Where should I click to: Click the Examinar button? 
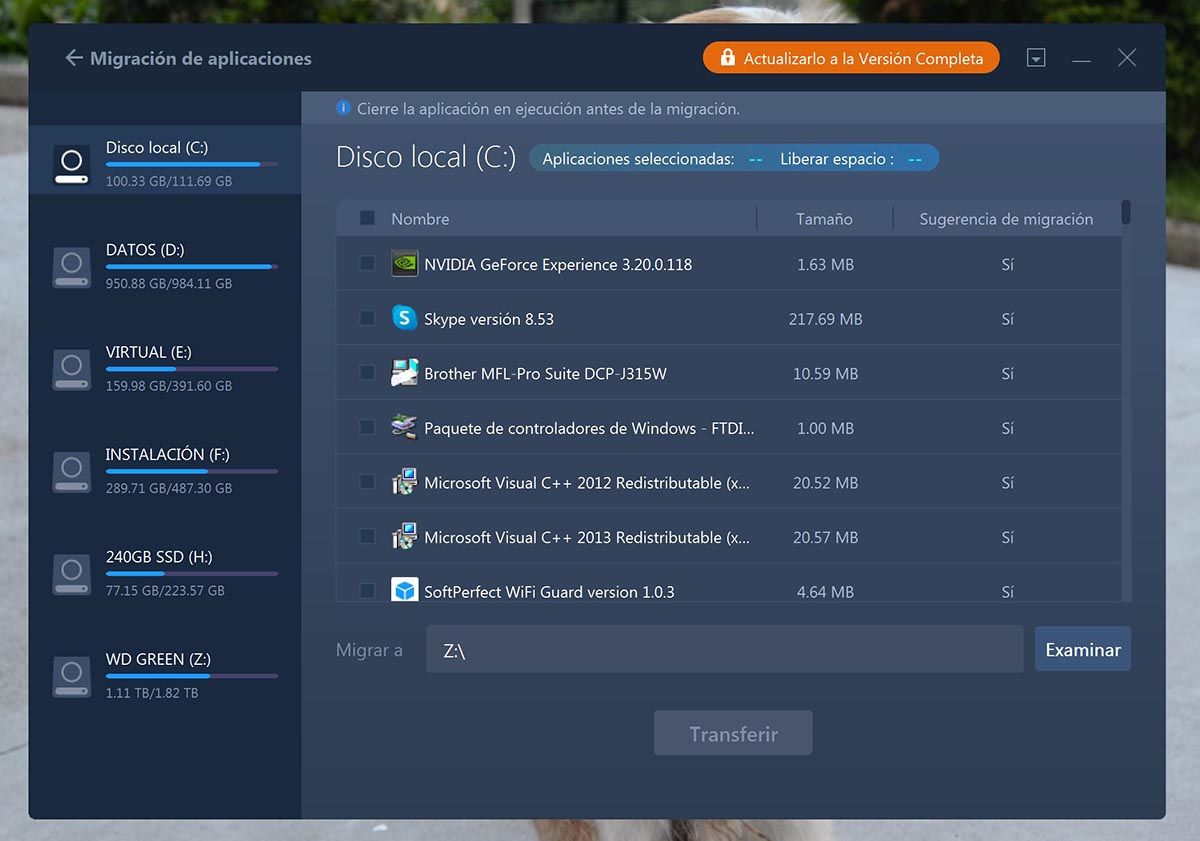click(x=1083, y=649)
